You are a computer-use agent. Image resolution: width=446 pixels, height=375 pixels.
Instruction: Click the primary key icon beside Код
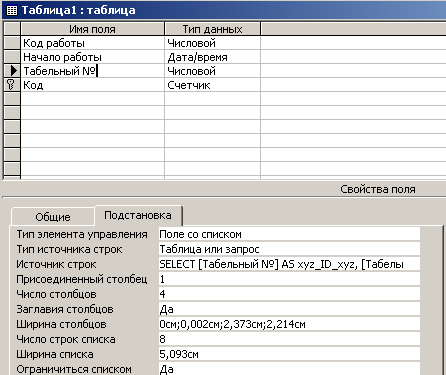click(11, 85)
